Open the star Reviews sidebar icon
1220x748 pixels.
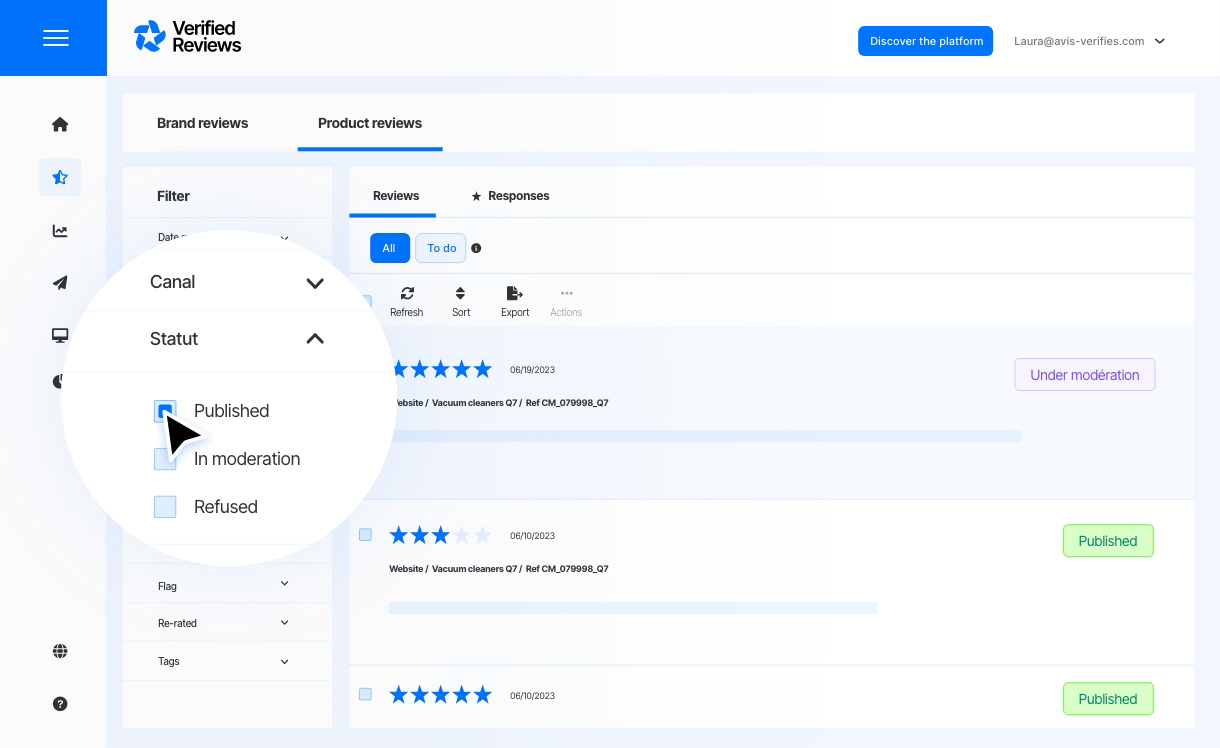coord(60,178)
